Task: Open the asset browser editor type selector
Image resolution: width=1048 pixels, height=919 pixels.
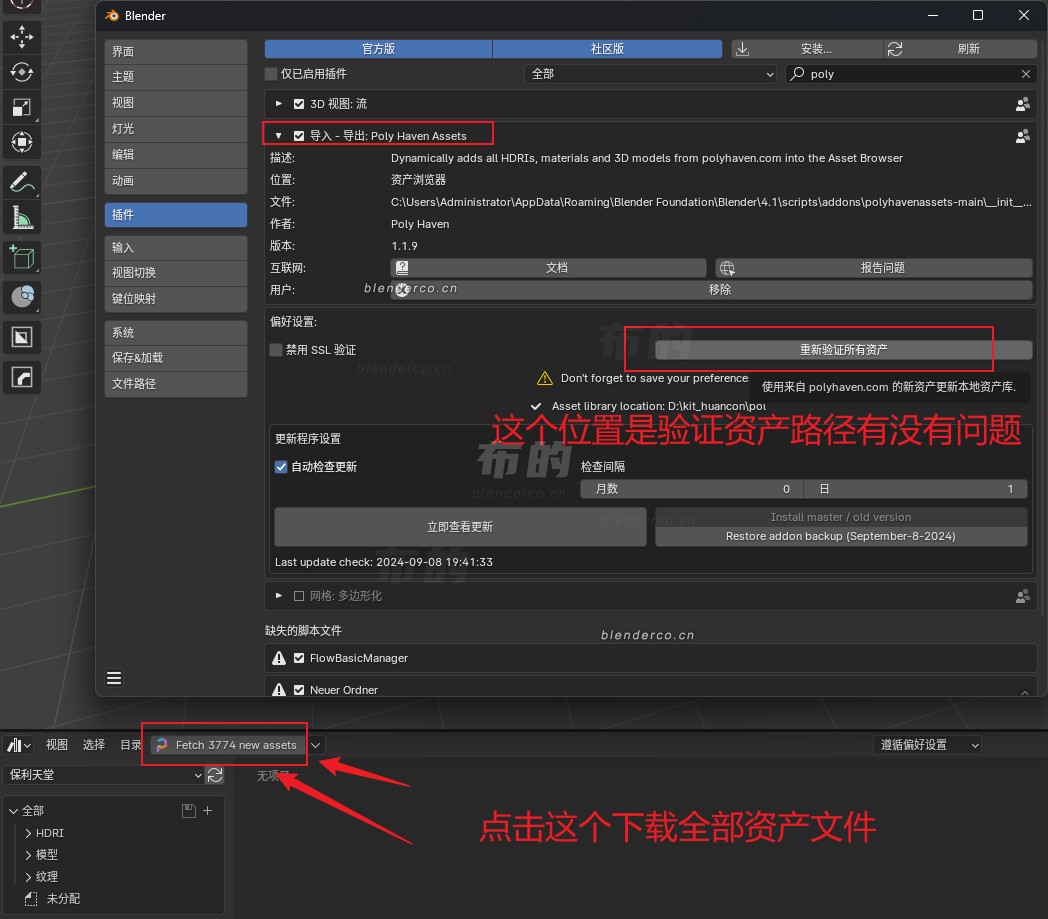Action: [19, 745]
